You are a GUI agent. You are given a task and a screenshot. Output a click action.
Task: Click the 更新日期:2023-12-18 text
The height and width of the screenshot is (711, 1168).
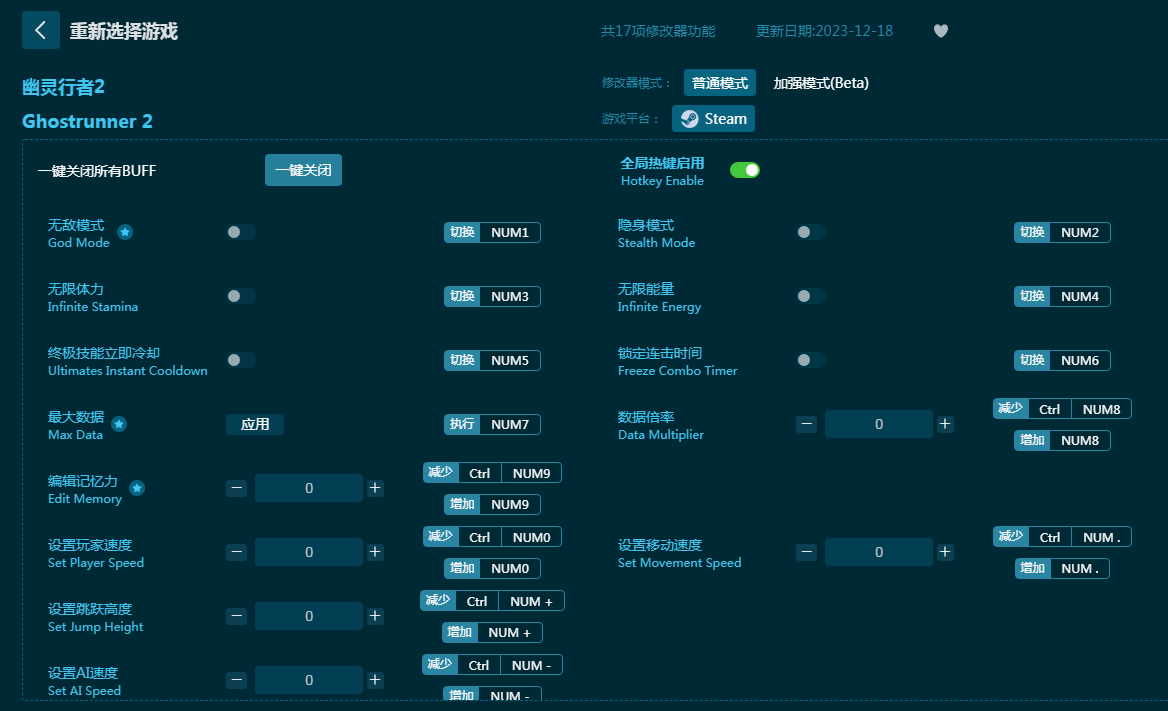(824, 31)
